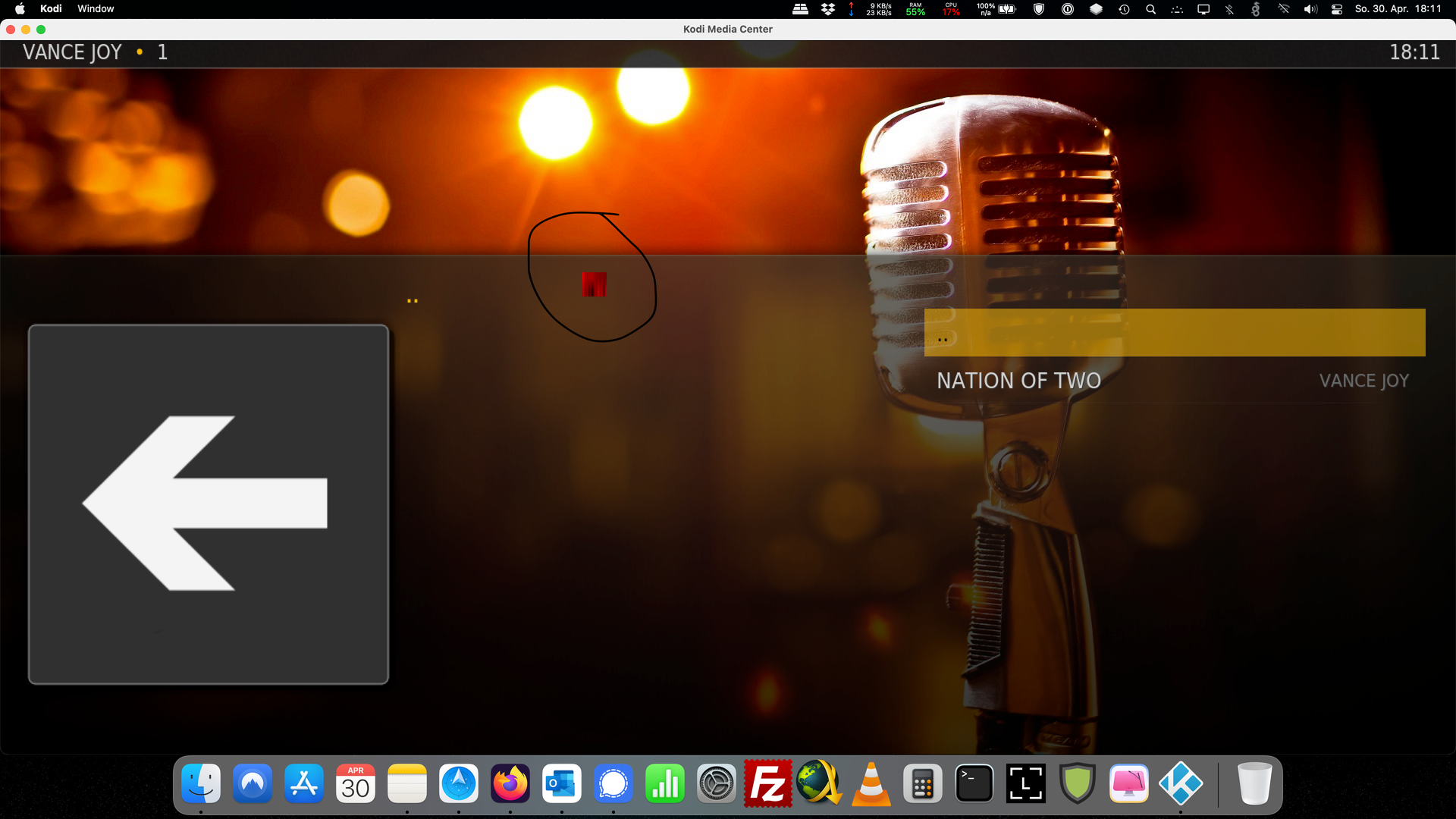Open the Calculator dock icon

pyautogui.click(x=923, y=784)
